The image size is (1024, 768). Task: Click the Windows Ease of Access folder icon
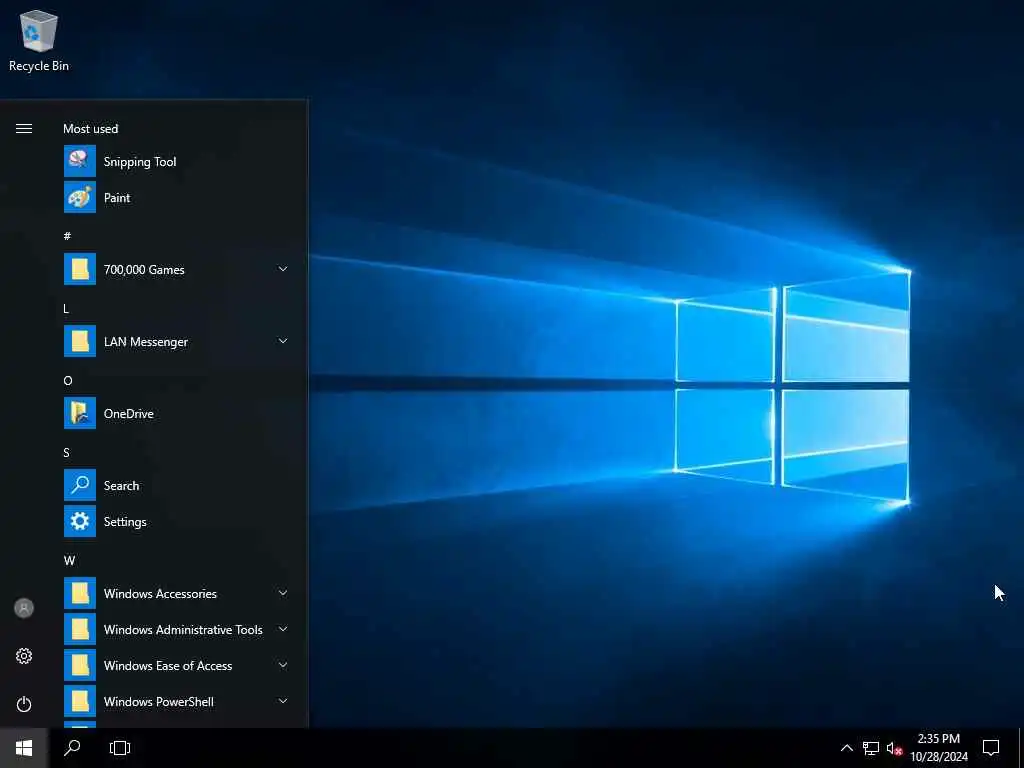pos(80,665)
